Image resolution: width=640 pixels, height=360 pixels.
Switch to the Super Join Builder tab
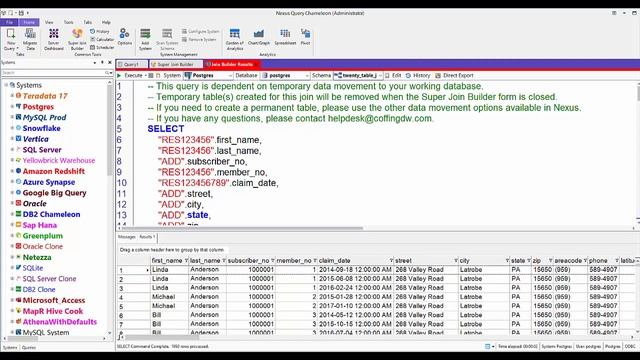click(176, 64)
